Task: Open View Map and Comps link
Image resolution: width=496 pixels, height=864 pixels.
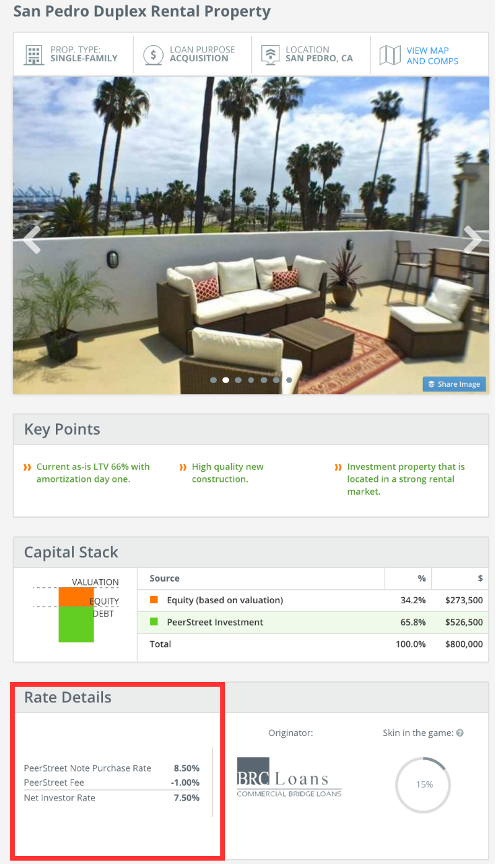Action: coord(432,55)
